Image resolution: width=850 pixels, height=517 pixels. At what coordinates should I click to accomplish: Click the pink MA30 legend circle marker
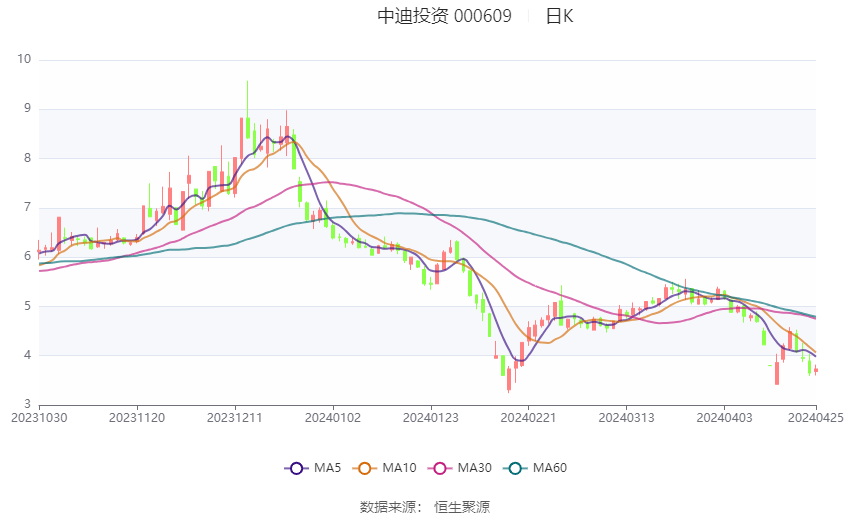437,468
